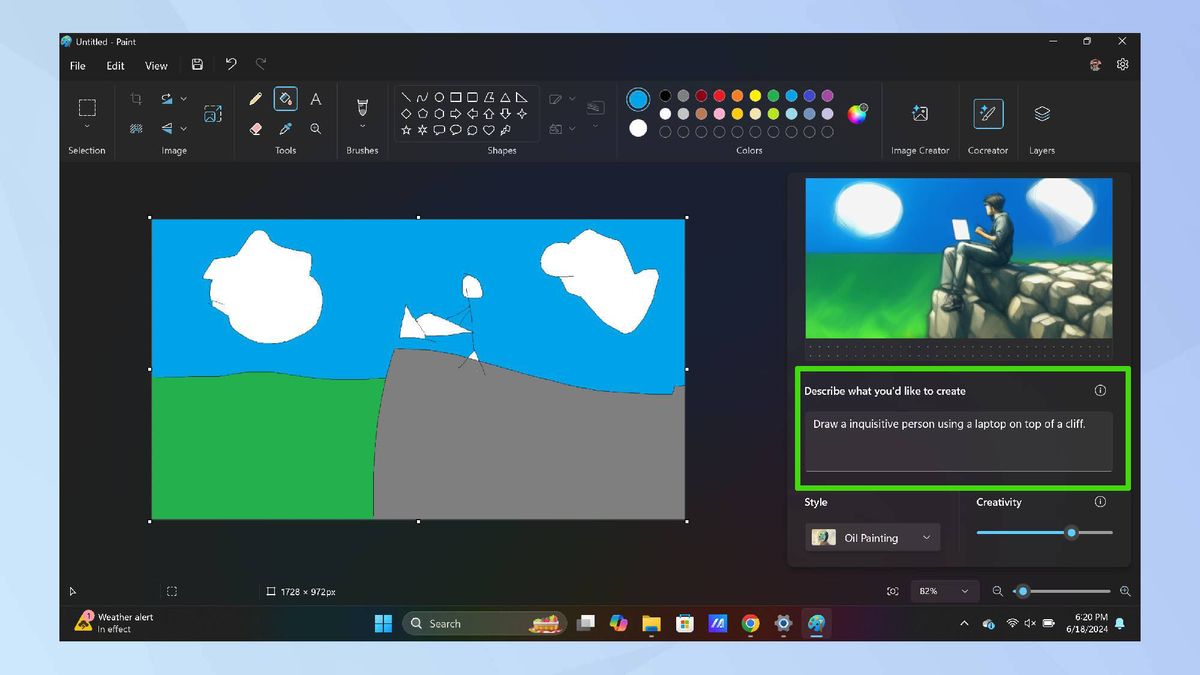Image resolution: width=1200 pixels, height=675 pixels.
Task: Select the heart shape
Action: tap(489, 130)
